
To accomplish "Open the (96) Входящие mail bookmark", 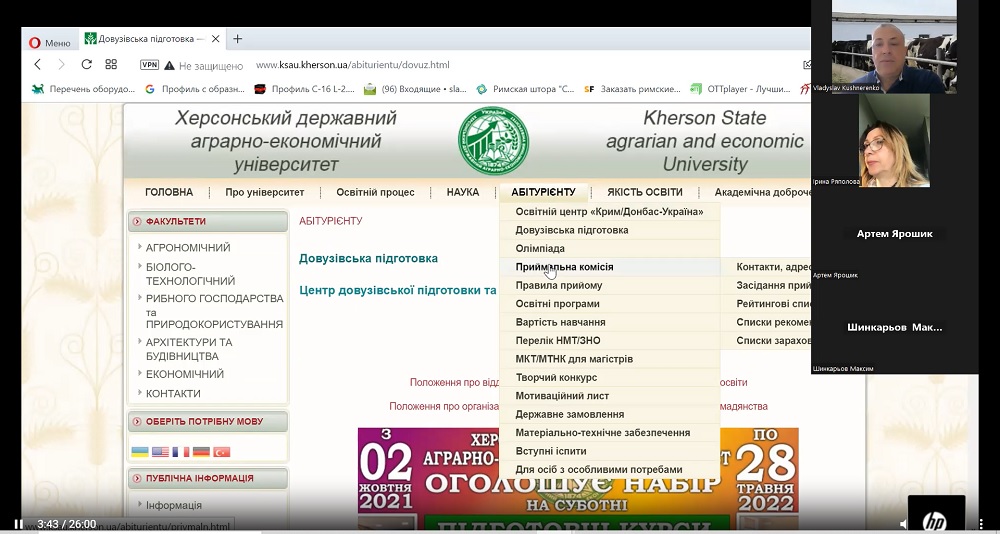I will (x=415, y=89).
